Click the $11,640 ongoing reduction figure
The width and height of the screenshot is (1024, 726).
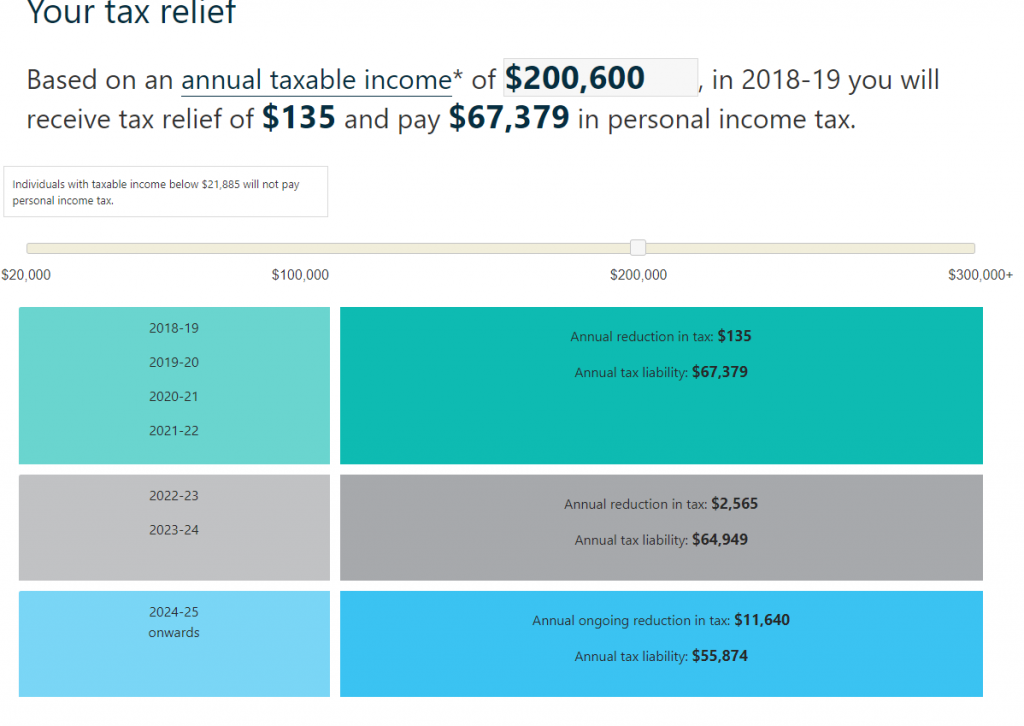point(762,620)
